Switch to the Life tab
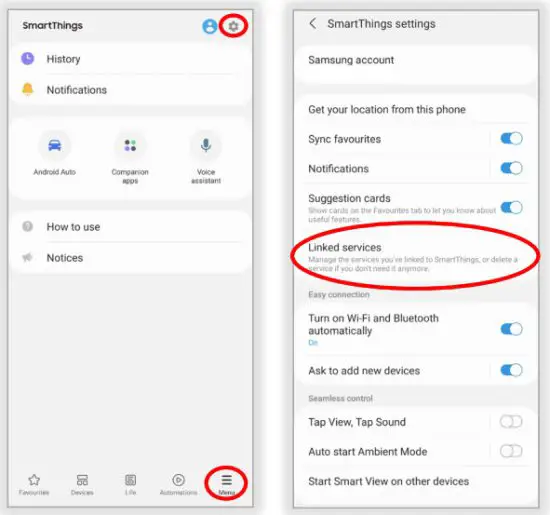Viewport: 550px width, 515px height. pos(130,484)
